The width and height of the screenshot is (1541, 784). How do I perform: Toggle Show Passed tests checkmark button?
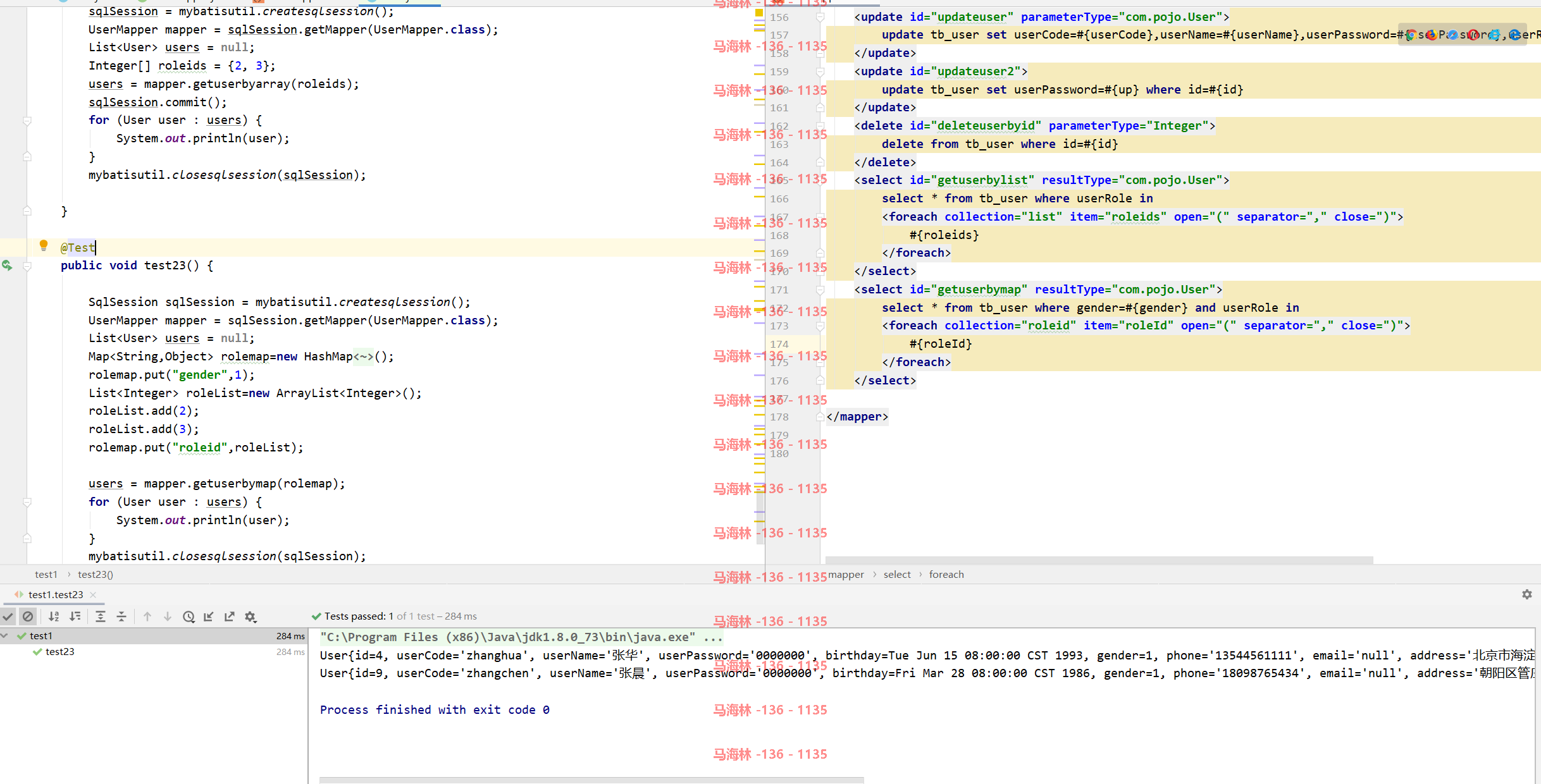(x=8, y=616)
